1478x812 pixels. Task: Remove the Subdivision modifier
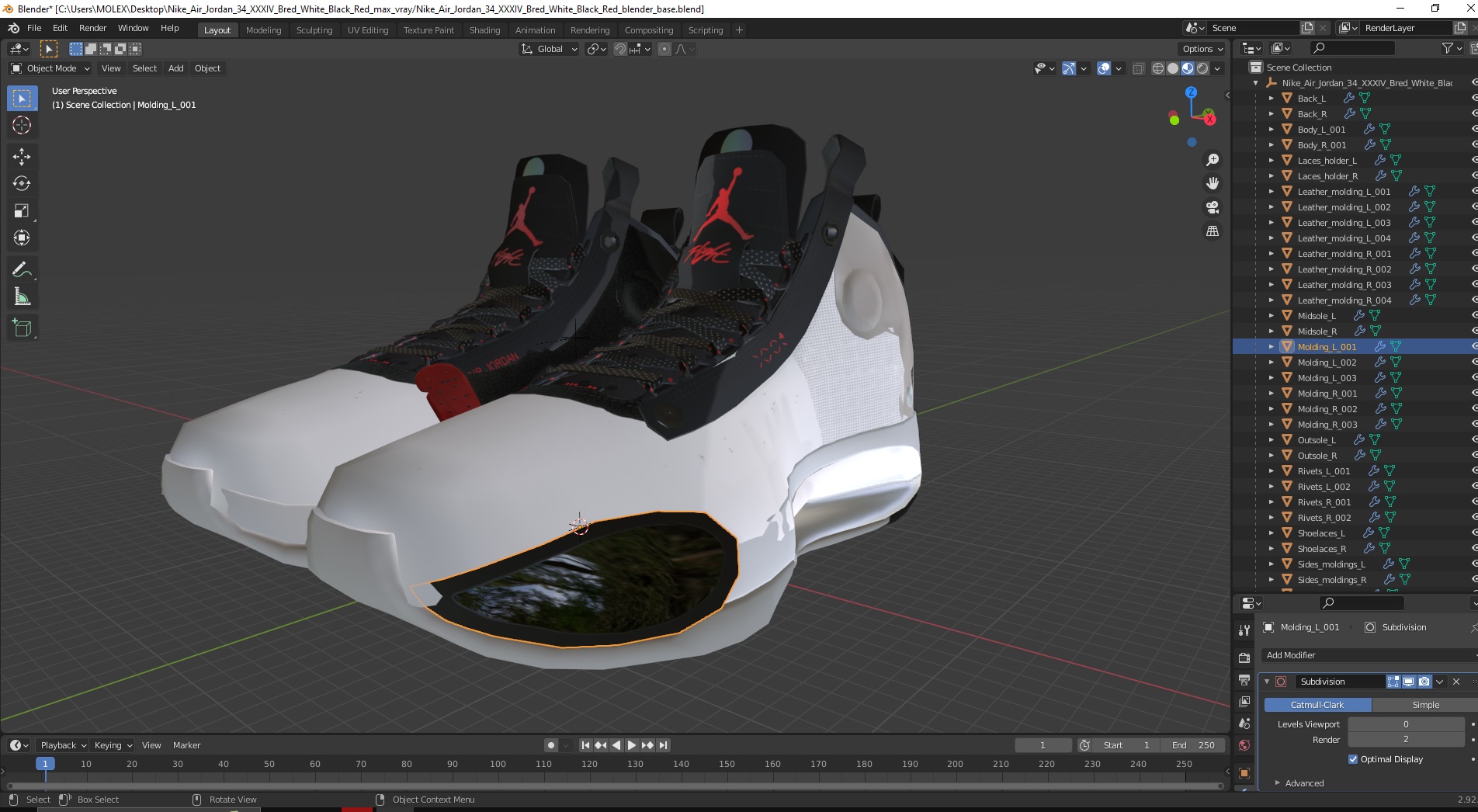1456,682
